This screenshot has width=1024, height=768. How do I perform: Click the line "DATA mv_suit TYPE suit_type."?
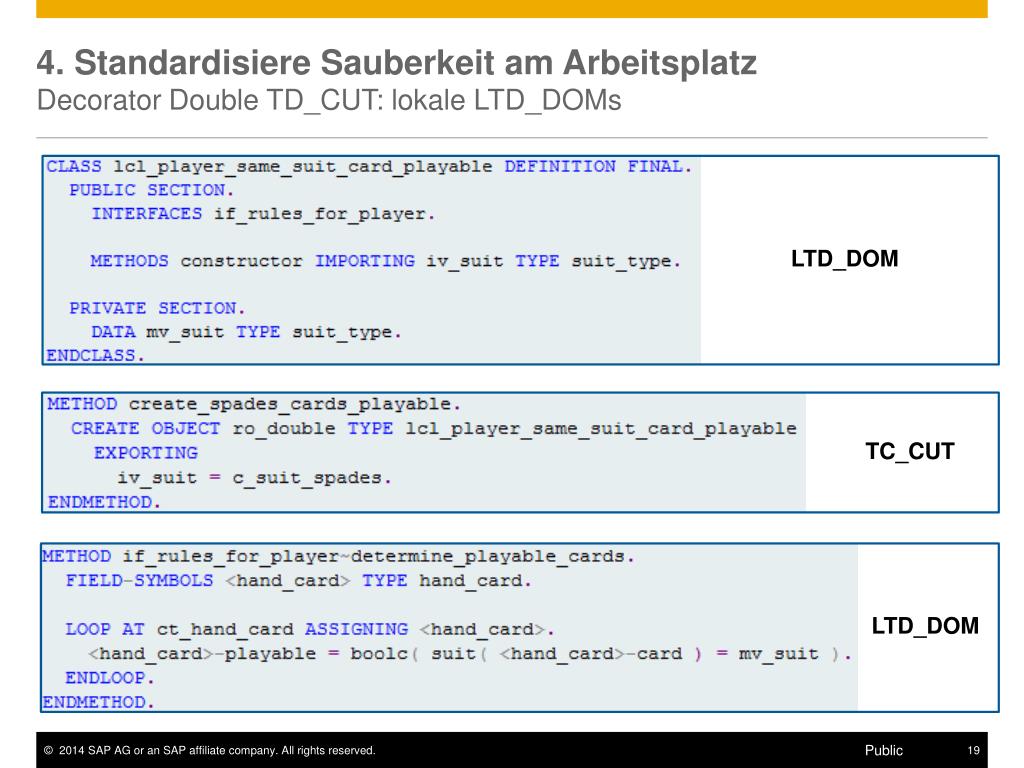click(x=246, y=332)
